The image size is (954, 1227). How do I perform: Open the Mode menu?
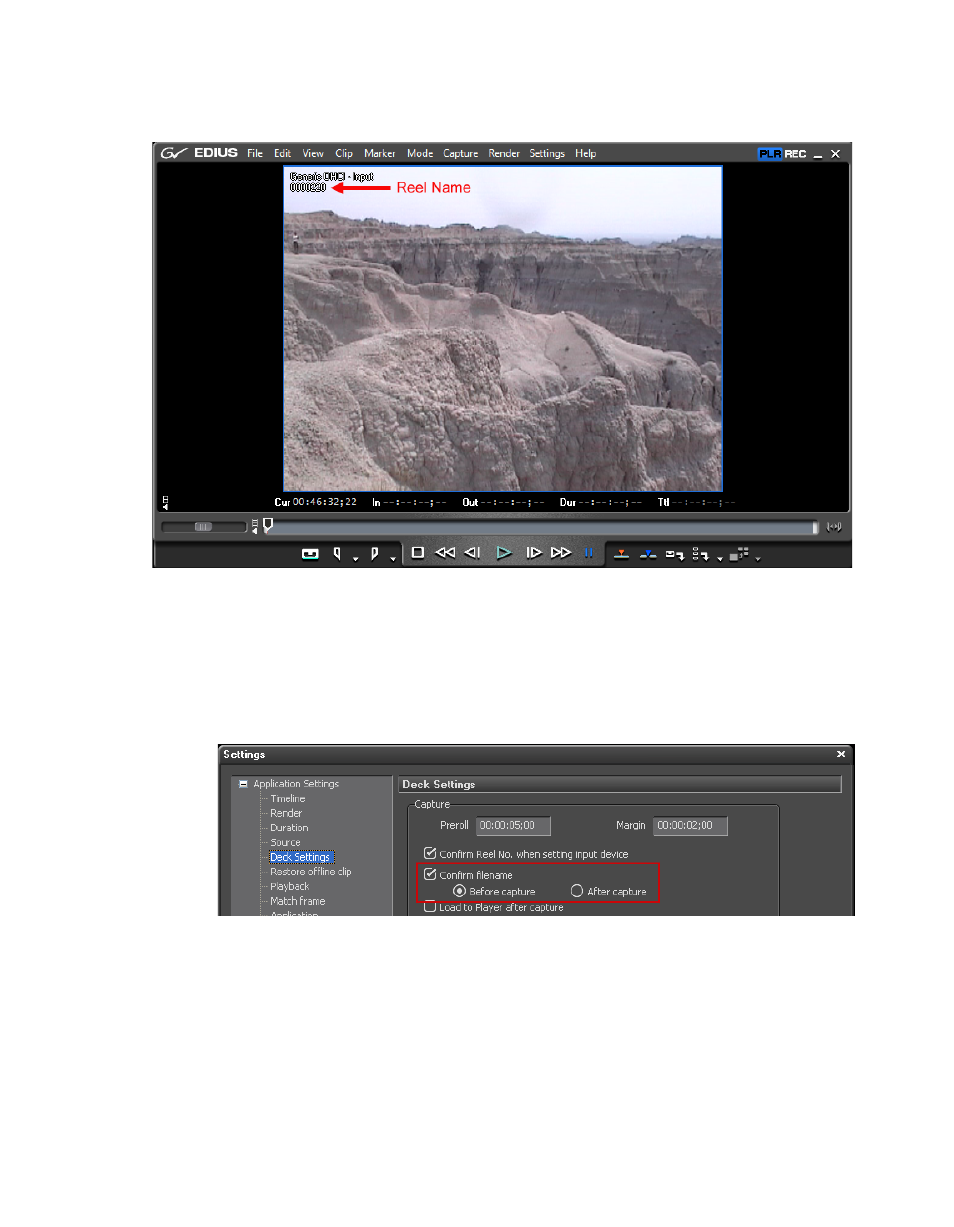point(420,154)
